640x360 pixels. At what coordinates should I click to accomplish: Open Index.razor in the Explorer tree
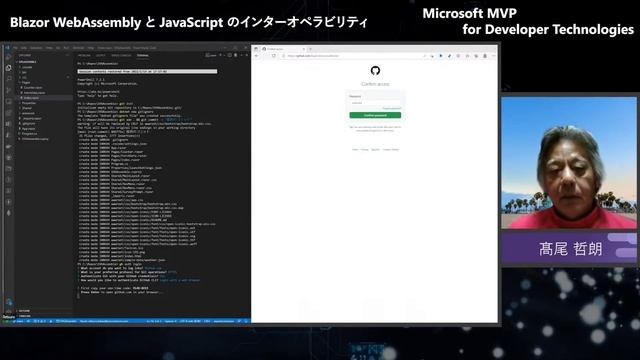(x=31, y=98)
